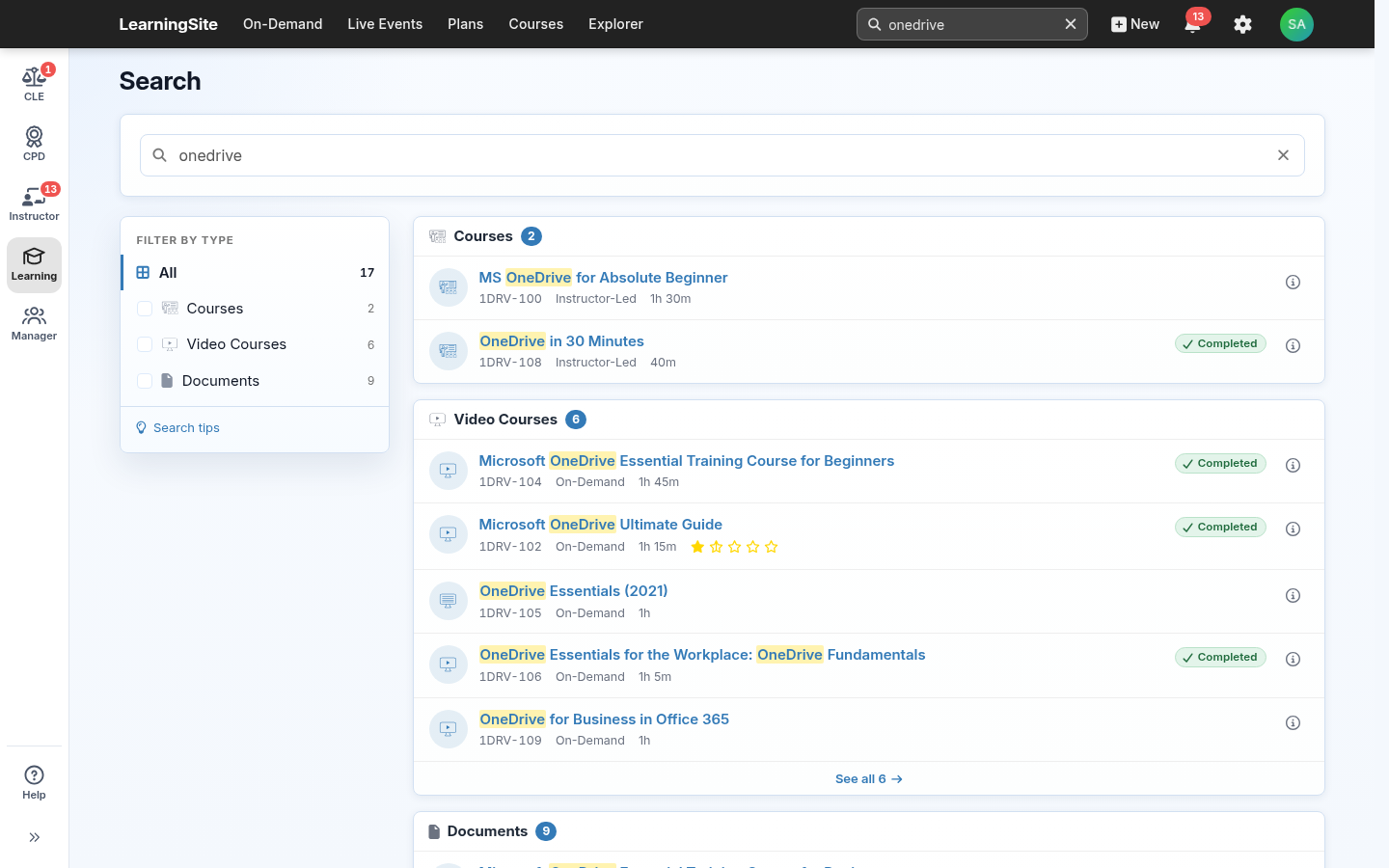
Task: Open the settings gear icon
Action: coord(1242,24)
